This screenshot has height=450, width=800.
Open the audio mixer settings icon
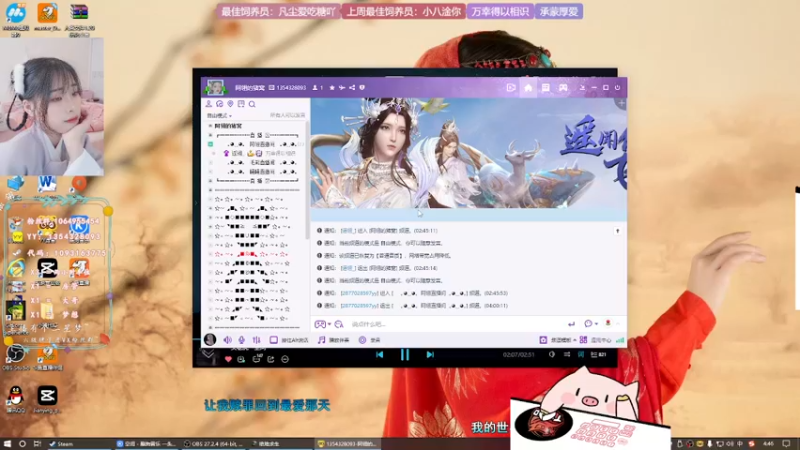[x=257, y=340]
